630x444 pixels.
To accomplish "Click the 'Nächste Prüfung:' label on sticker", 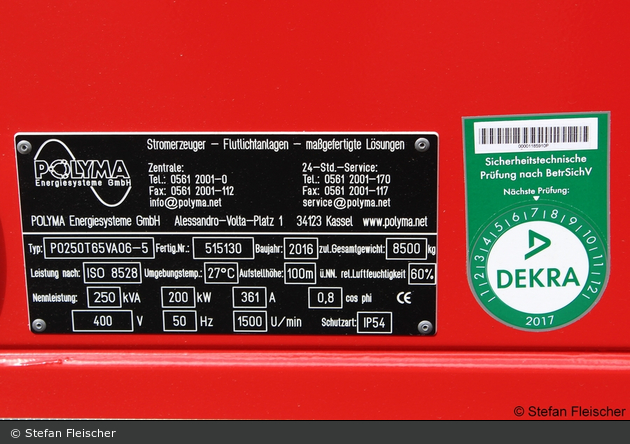I will 536,191.
